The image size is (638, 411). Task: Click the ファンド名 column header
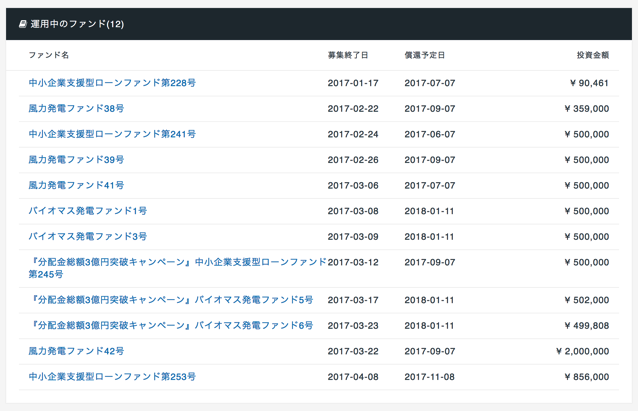tap(48, 55)
